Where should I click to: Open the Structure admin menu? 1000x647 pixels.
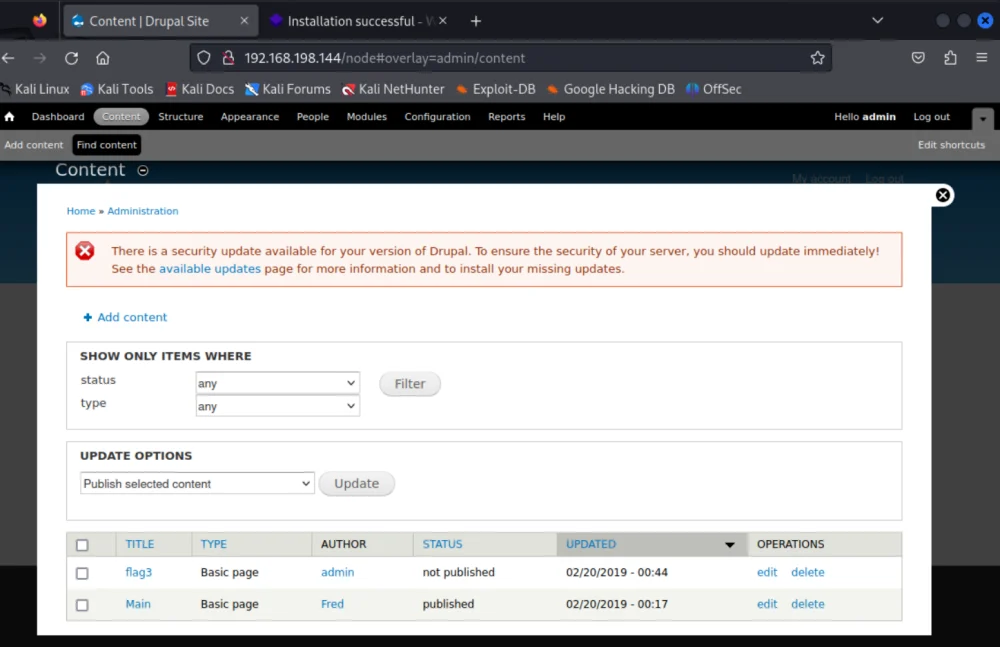(x=180, y=117)
